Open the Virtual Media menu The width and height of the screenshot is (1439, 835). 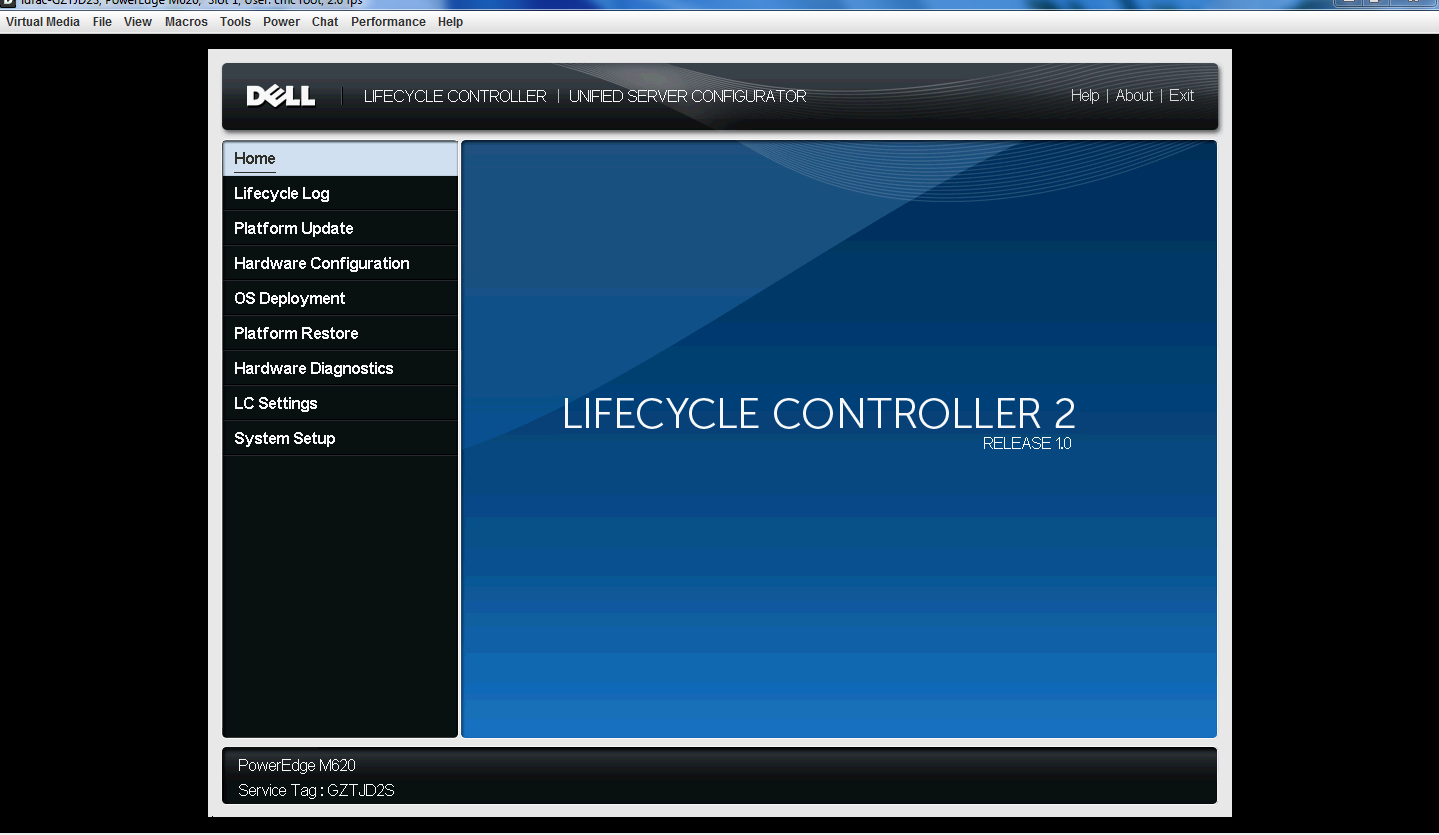click(43, 22)
